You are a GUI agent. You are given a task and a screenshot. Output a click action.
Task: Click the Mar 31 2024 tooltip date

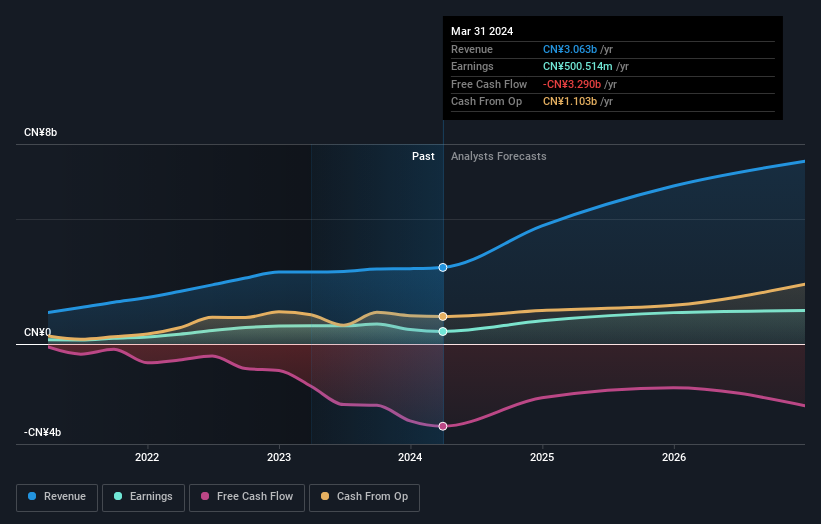[x=482, y=31]
